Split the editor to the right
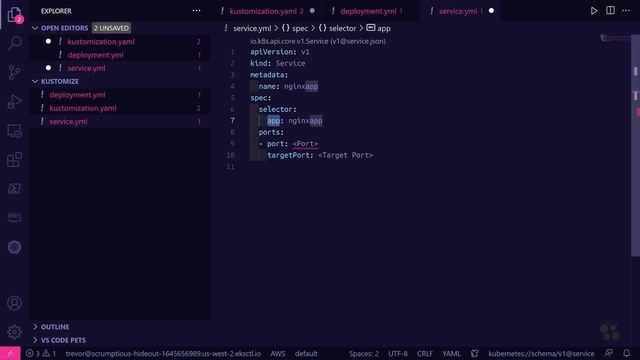 click(610, 11)
